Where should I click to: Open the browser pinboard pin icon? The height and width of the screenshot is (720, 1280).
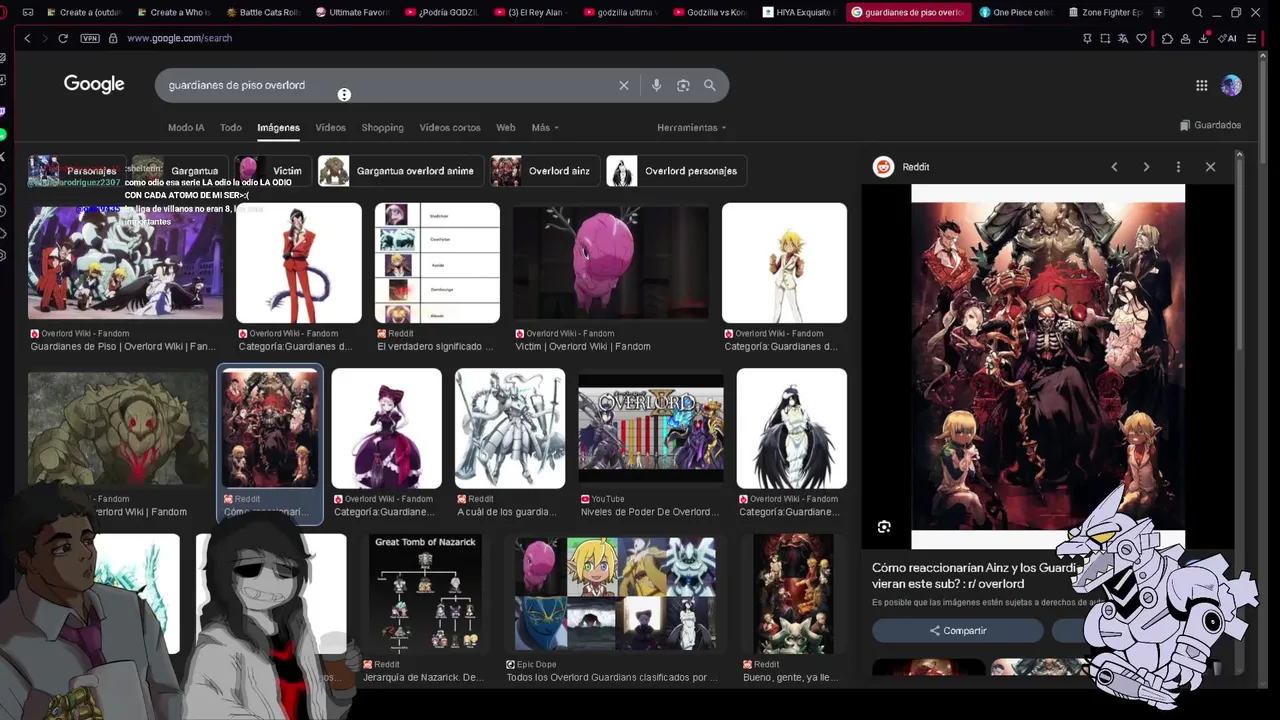click(x=1087, y=38)
